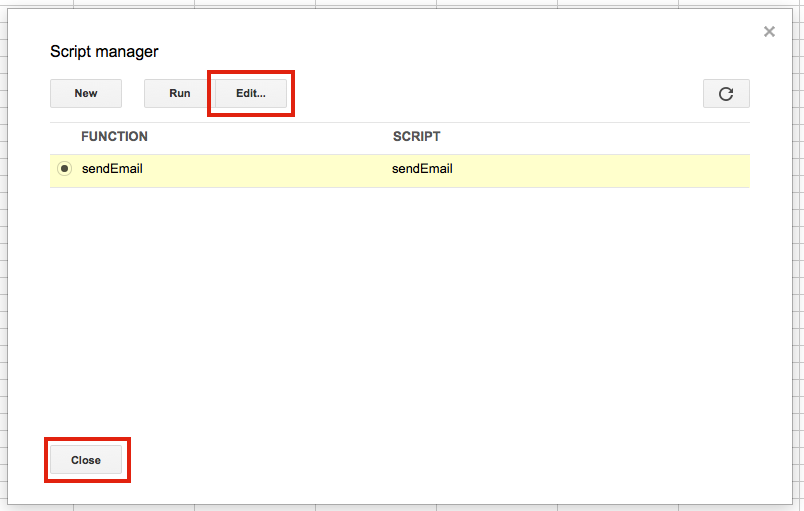Image resolution: width=804 pixels, height=511 pixels.
Task: Click the spreadsheet grid below the dialog
Action: [x=400, y=508]
